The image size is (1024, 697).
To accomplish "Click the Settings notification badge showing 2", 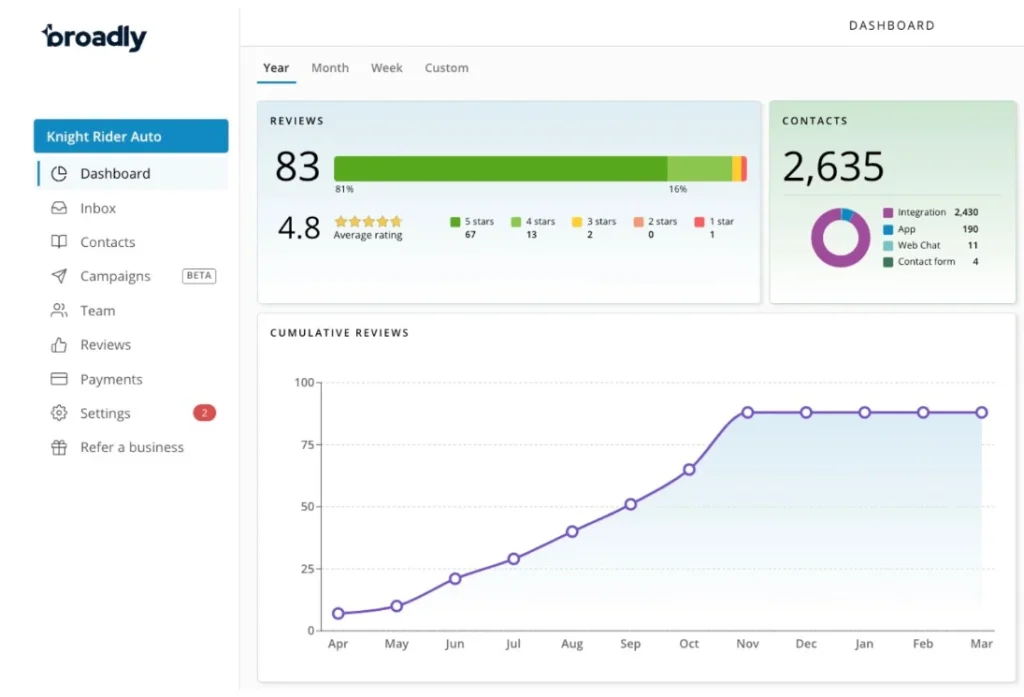I will click(204, 413).
